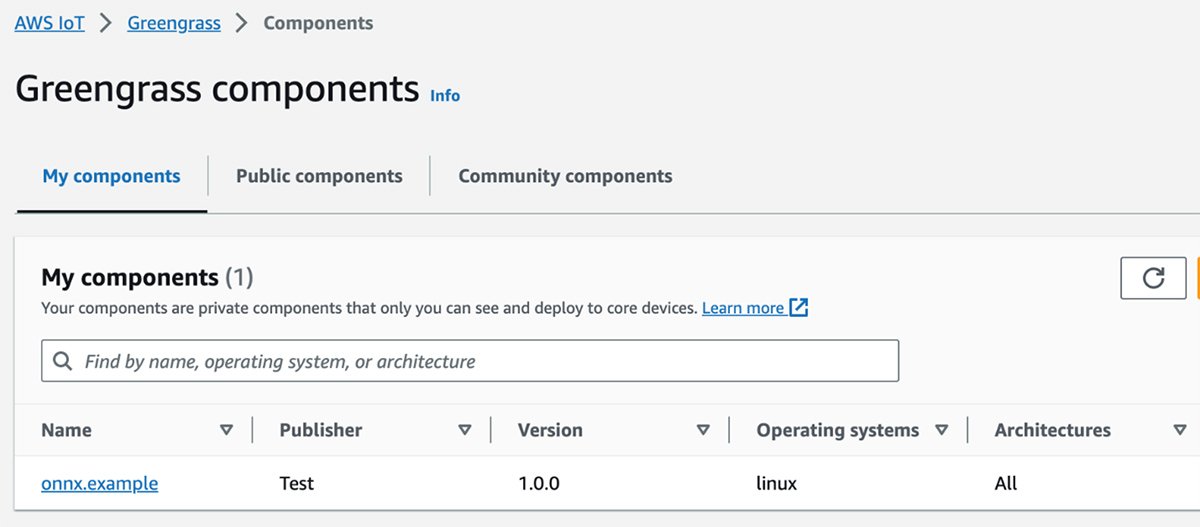Click the Components breadcrumb text

click(318, 23)
